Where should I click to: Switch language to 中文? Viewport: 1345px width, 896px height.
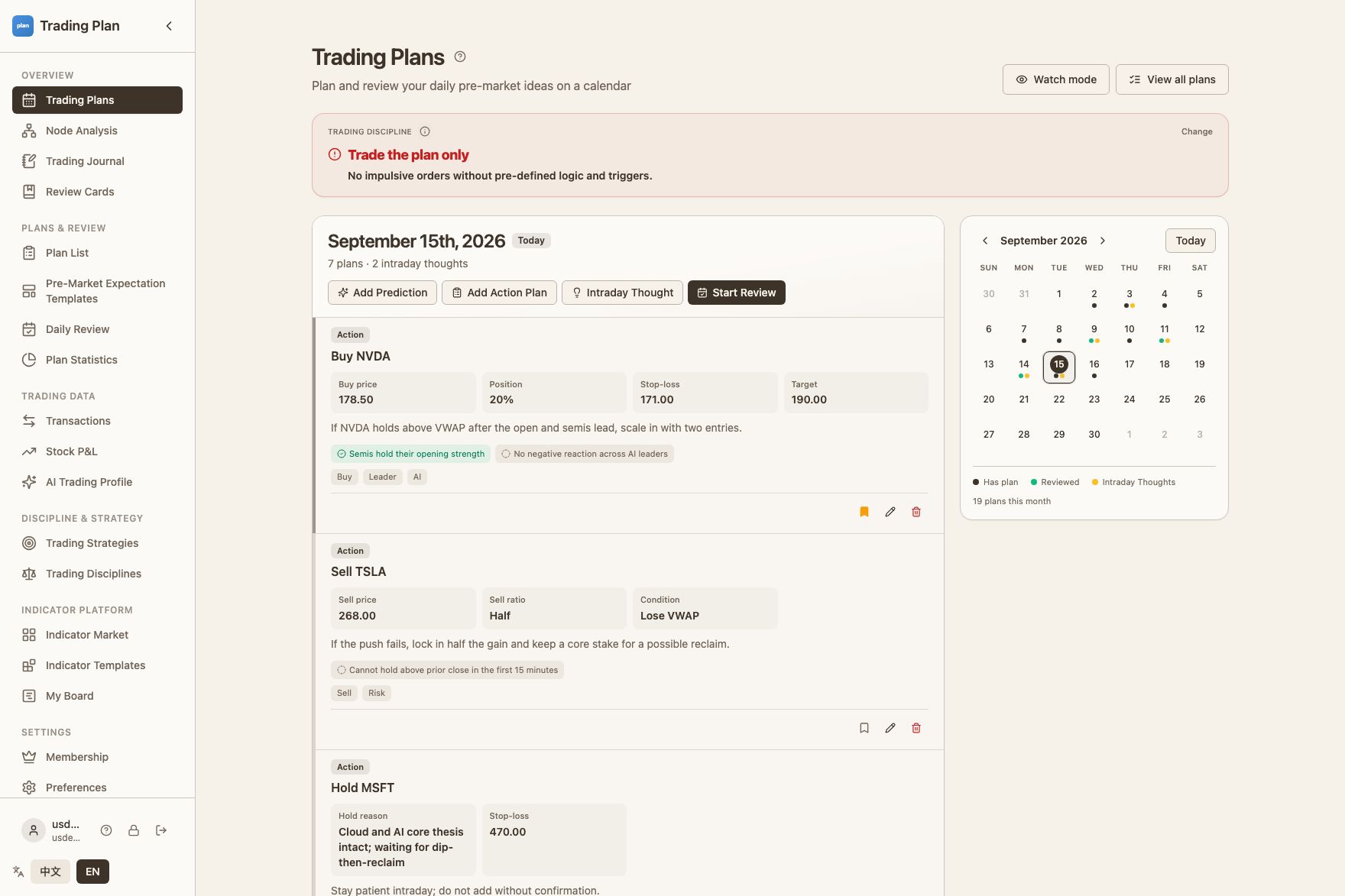click(x=50, y=872)
